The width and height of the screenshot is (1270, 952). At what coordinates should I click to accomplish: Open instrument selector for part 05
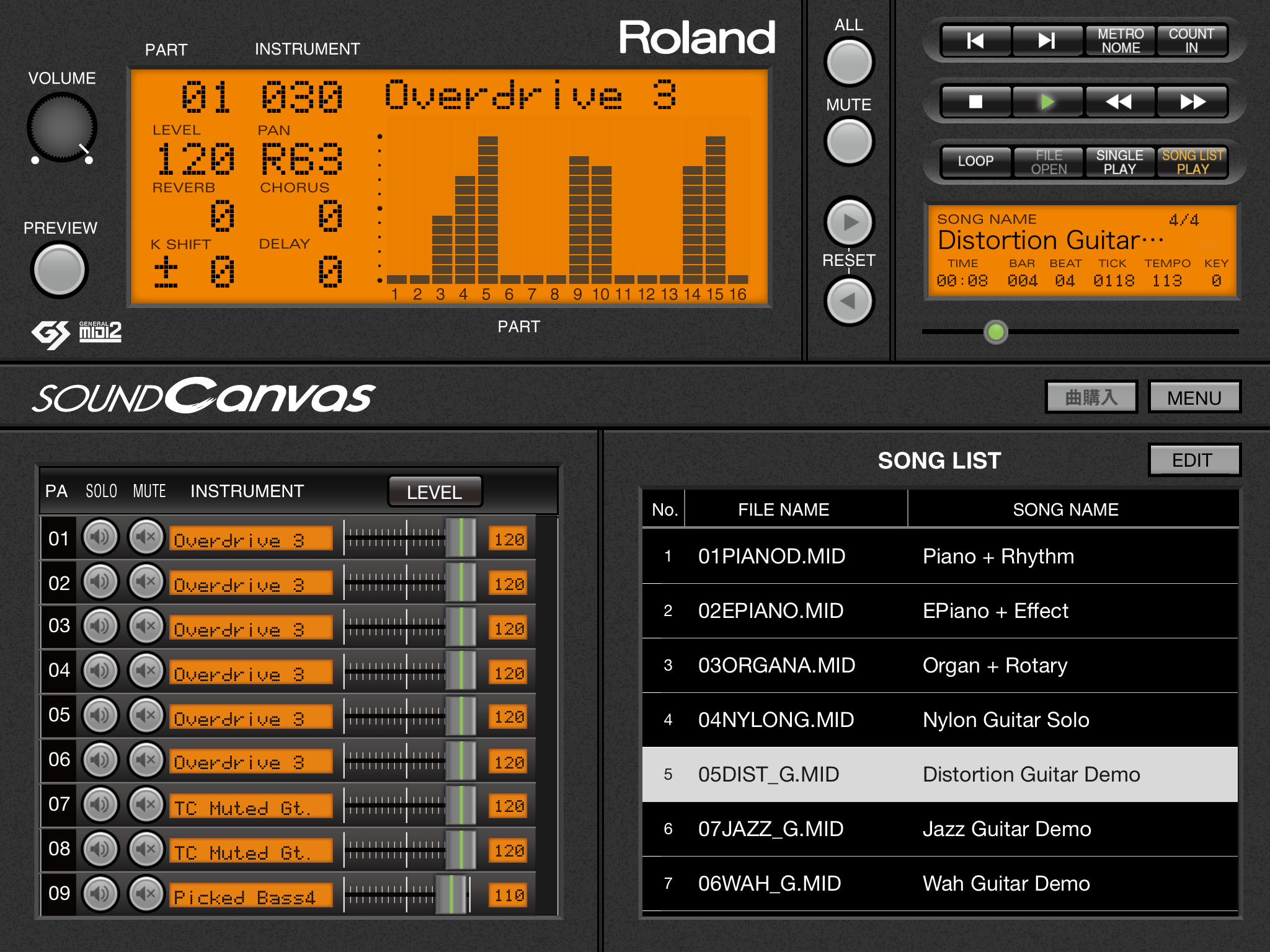pos(251,717)
